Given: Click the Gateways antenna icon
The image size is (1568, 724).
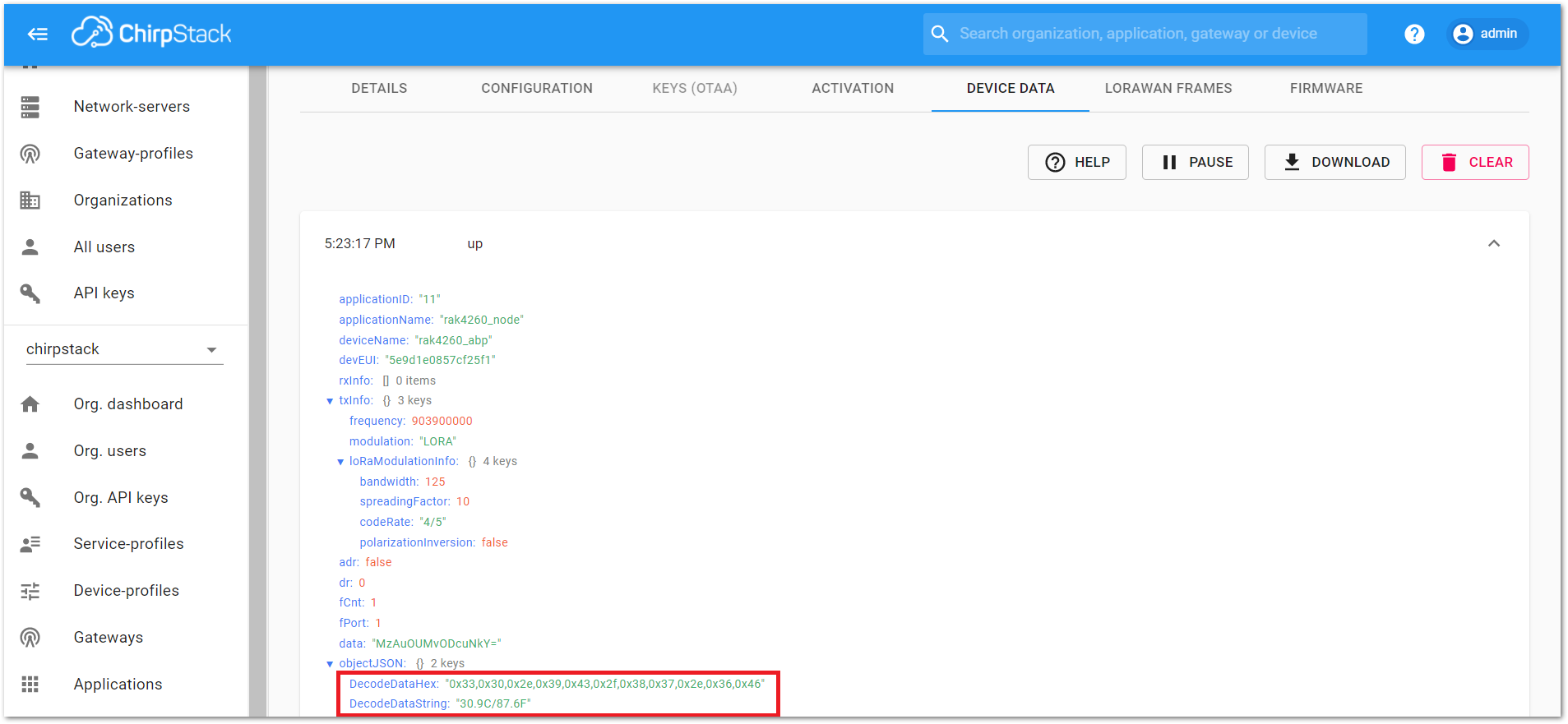Looking at the screenshot, I should coord(30,638).
